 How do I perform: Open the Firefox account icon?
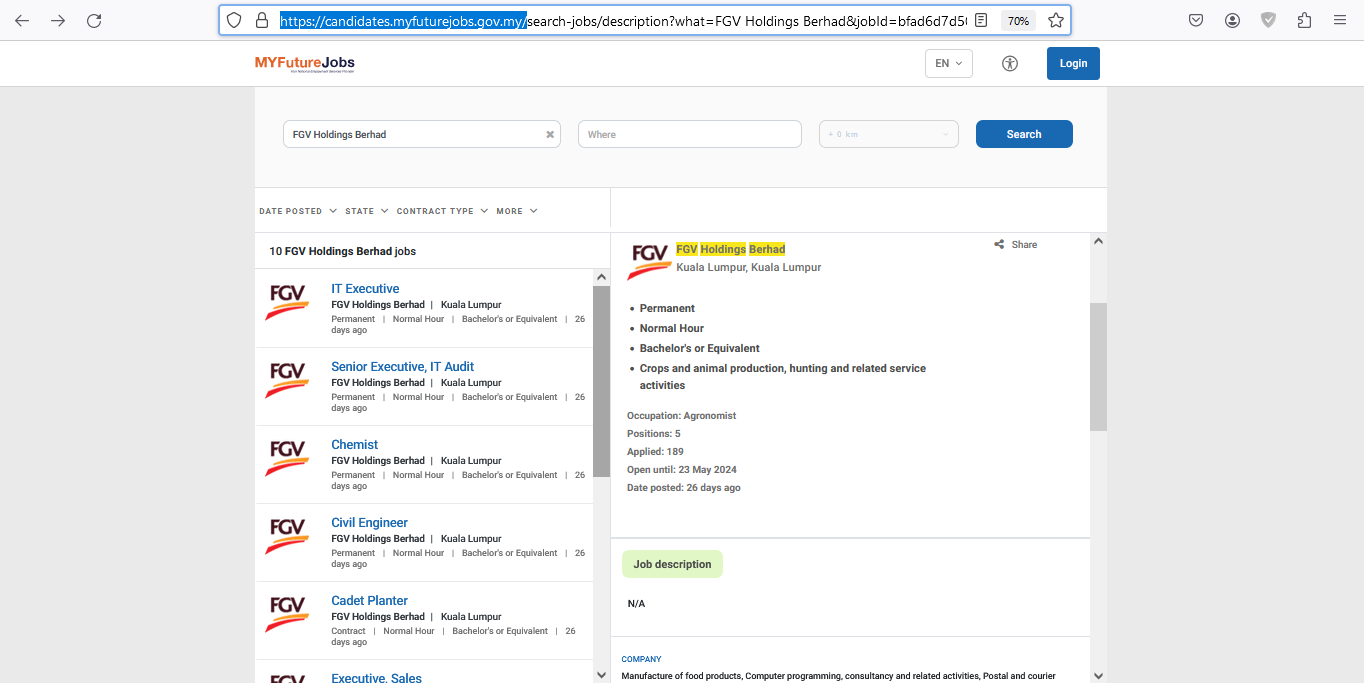click(1232, 20)
